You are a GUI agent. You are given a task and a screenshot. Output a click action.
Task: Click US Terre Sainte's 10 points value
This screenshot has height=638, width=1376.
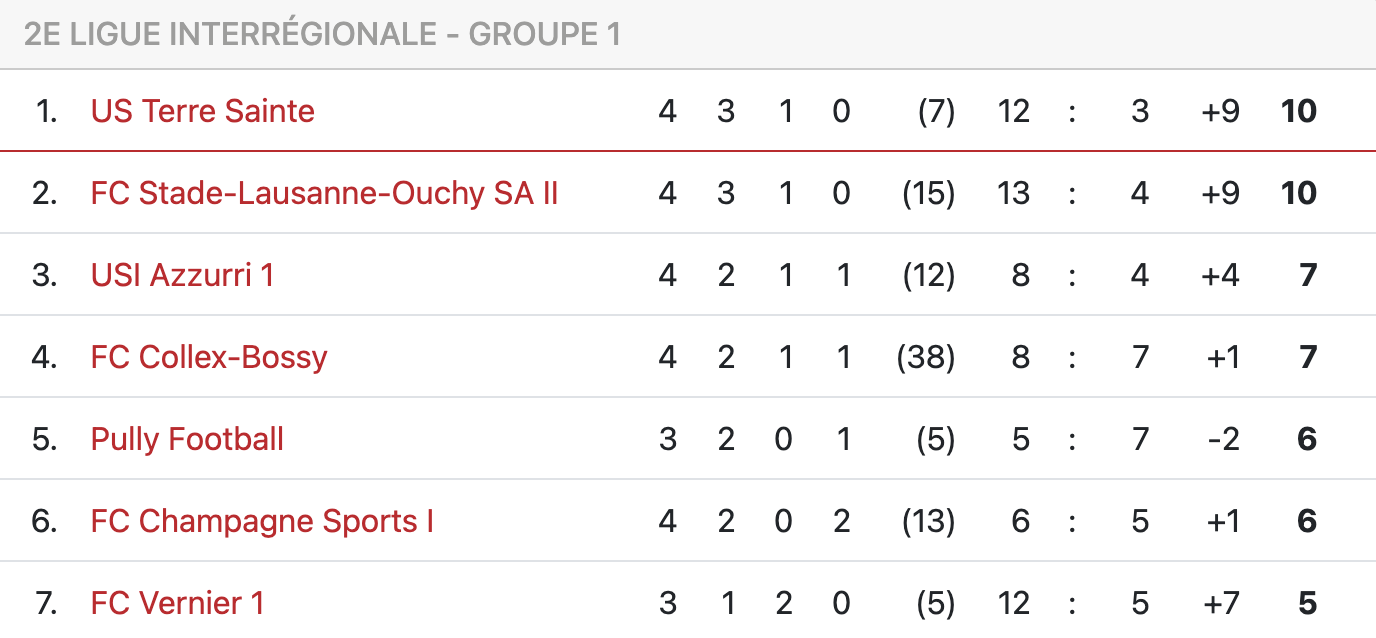[x=1299, y=111]
